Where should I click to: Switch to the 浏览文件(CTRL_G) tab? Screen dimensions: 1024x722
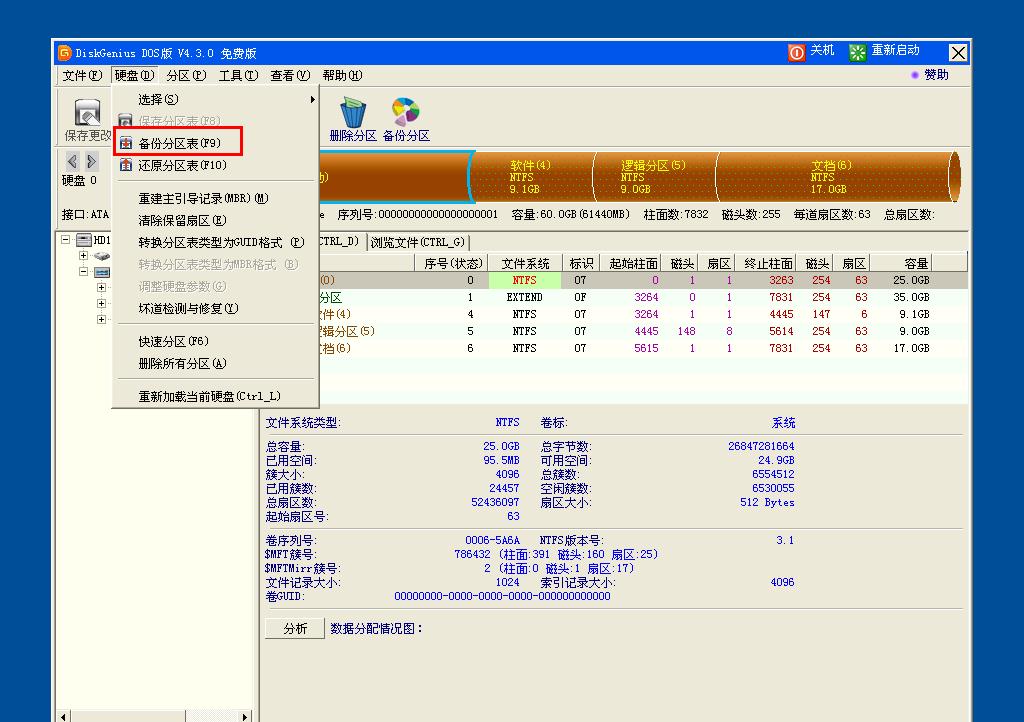point(418,242)
